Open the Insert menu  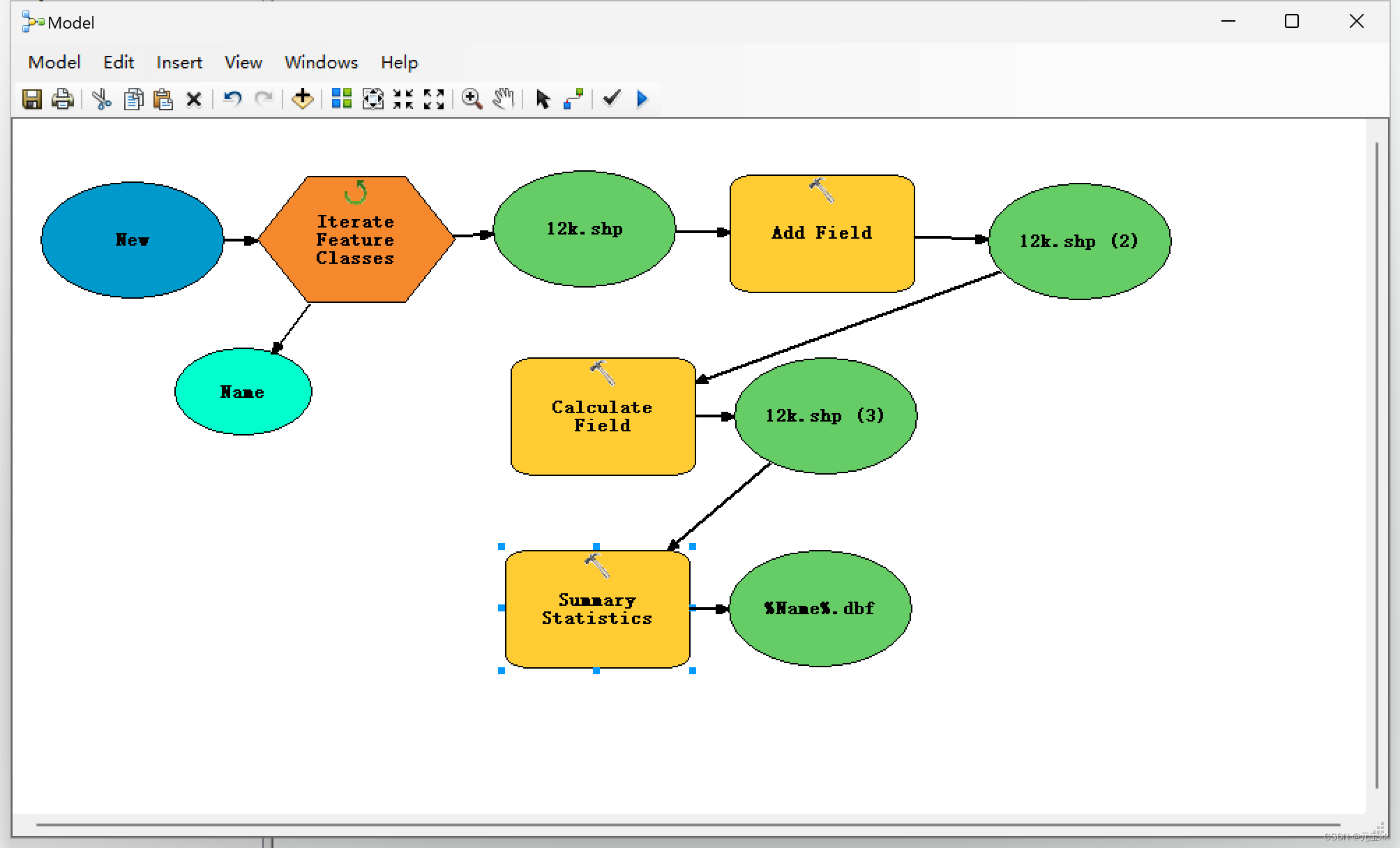[179, 62]
